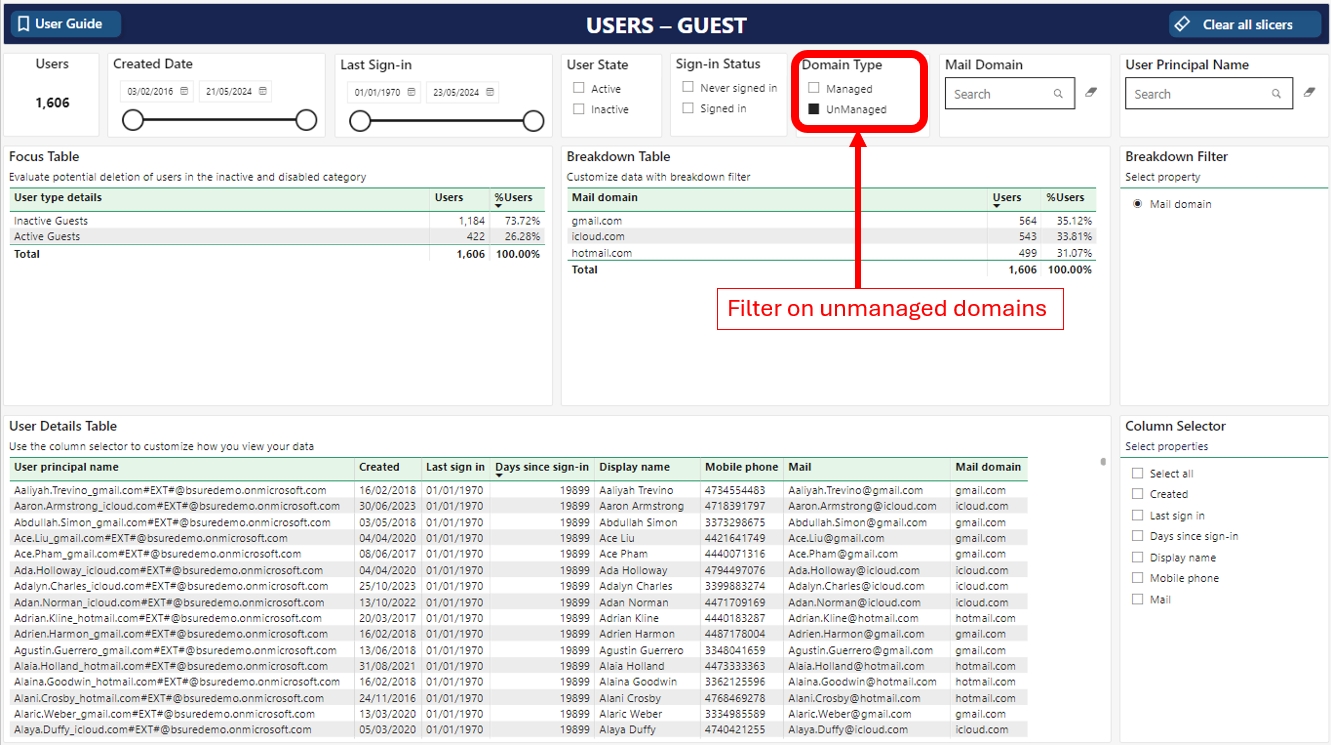This screenshot has width=1331, height=745.
Task: Click the Mail domain column header in details table
Action: (987, 467)
